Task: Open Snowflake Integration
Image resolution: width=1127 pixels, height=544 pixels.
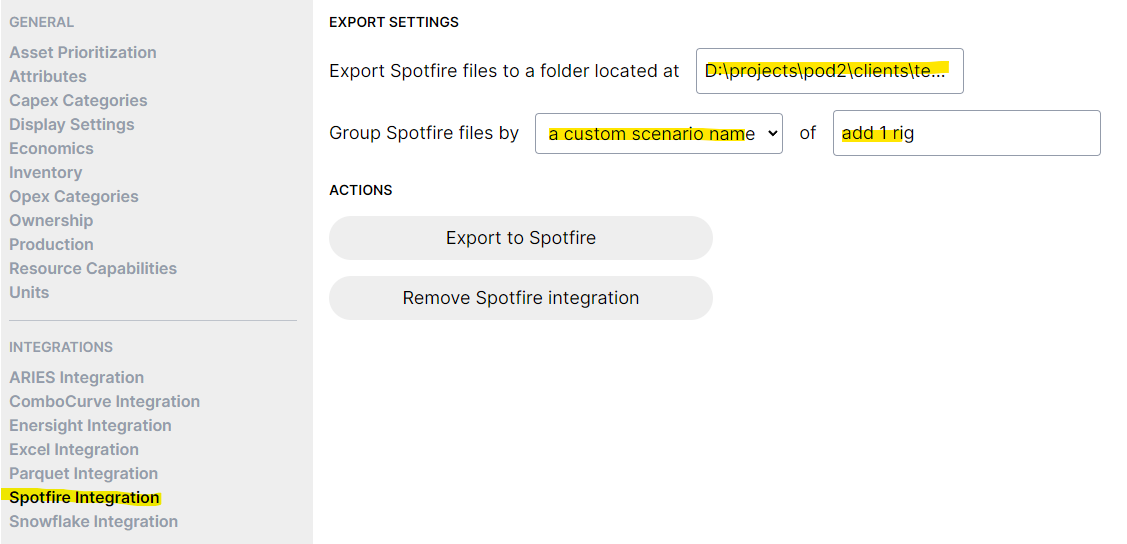Action: [x=93, y=521]
